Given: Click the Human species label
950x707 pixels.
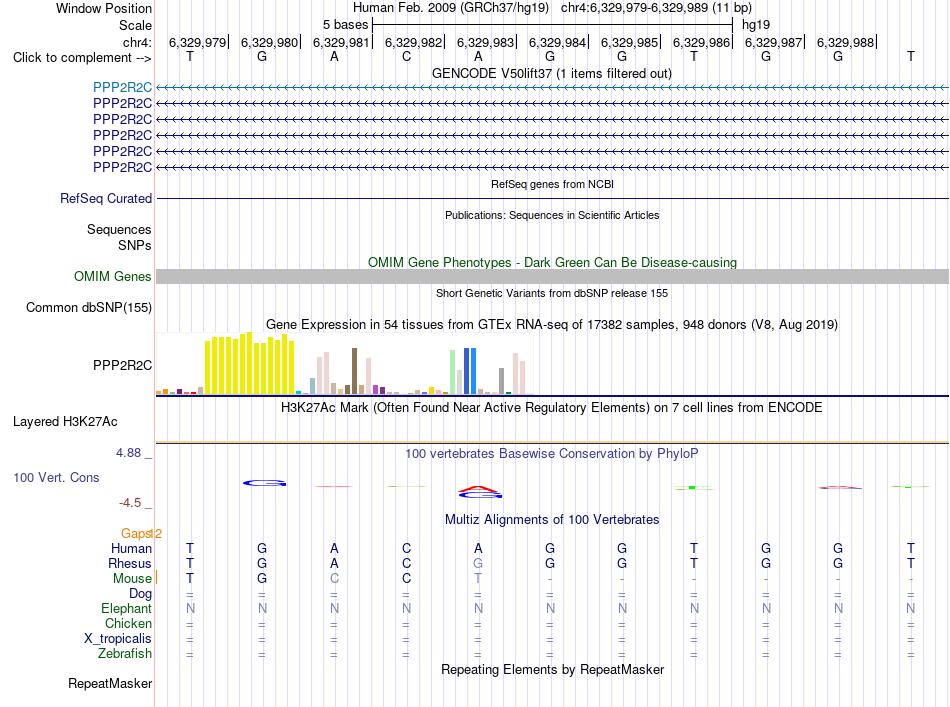Looking at the screenshot, I should coord(131,548).
